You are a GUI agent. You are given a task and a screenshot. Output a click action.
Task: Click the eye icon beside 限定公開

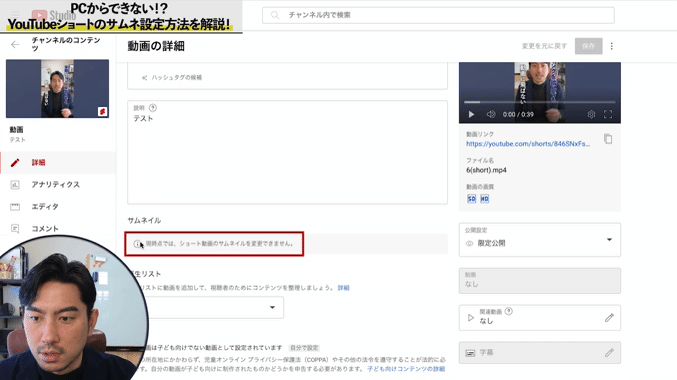tap(469, 244)
